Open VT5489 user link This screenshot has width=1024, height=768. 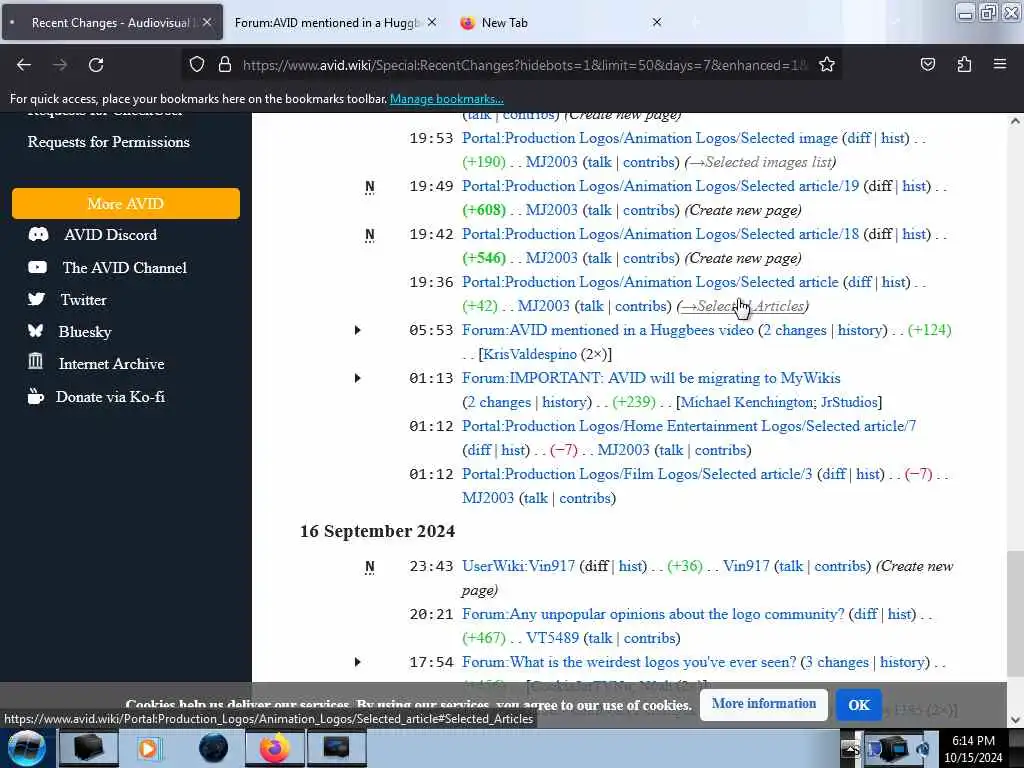pyautogui.click(x=552, y=638)
